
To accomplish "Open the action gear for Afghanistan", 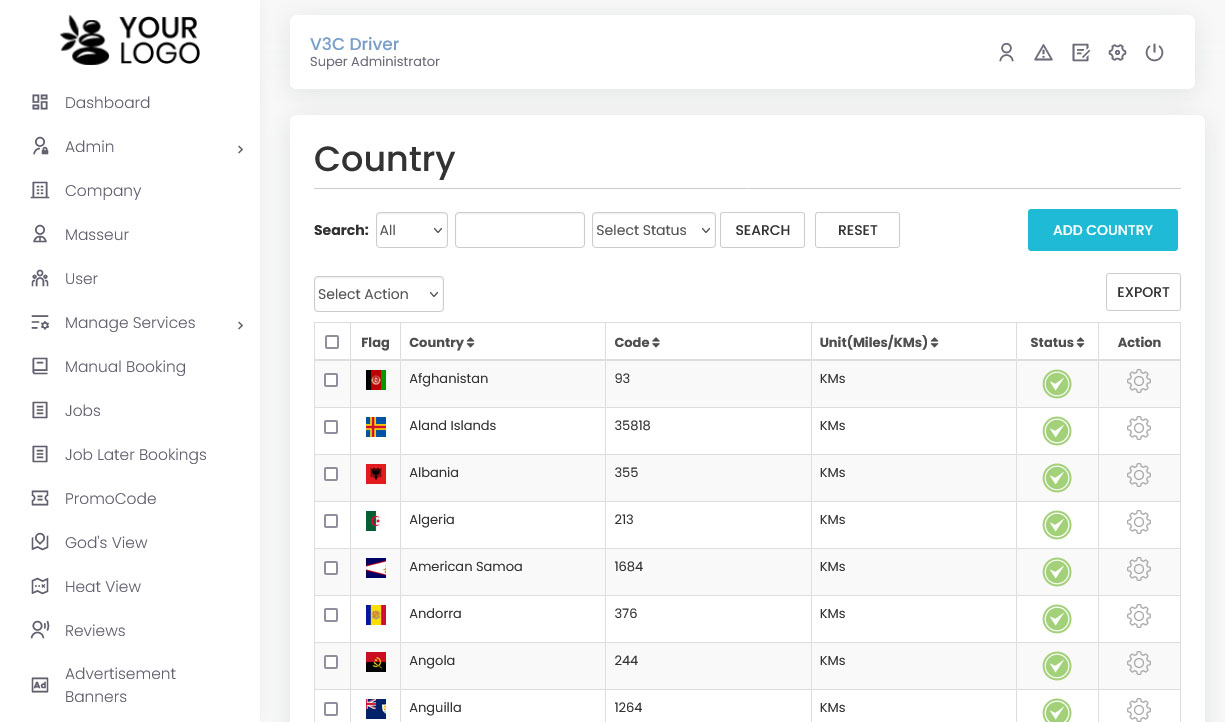I will coord(1139,381).
